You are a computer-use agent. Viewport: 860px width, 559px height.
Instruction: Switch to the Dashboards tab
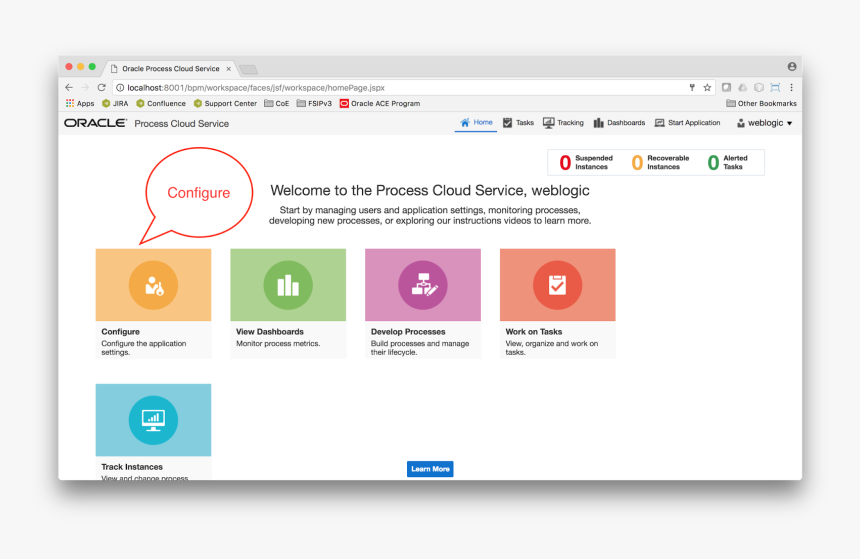tap(619, 122)
